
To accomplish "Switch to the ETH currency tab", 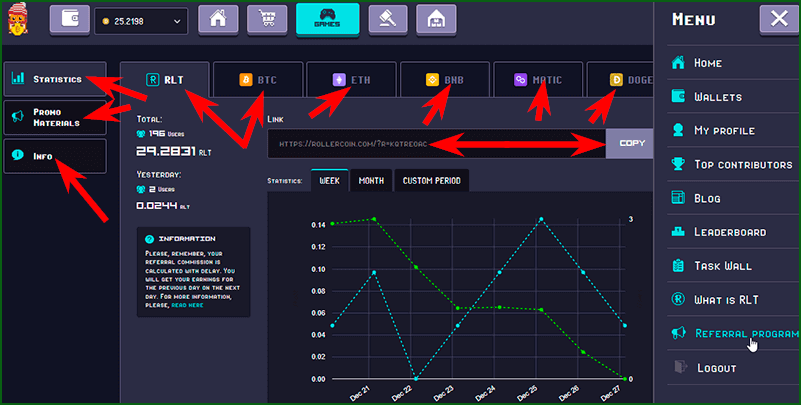I will pyautogui.click(x=351, y=80).
